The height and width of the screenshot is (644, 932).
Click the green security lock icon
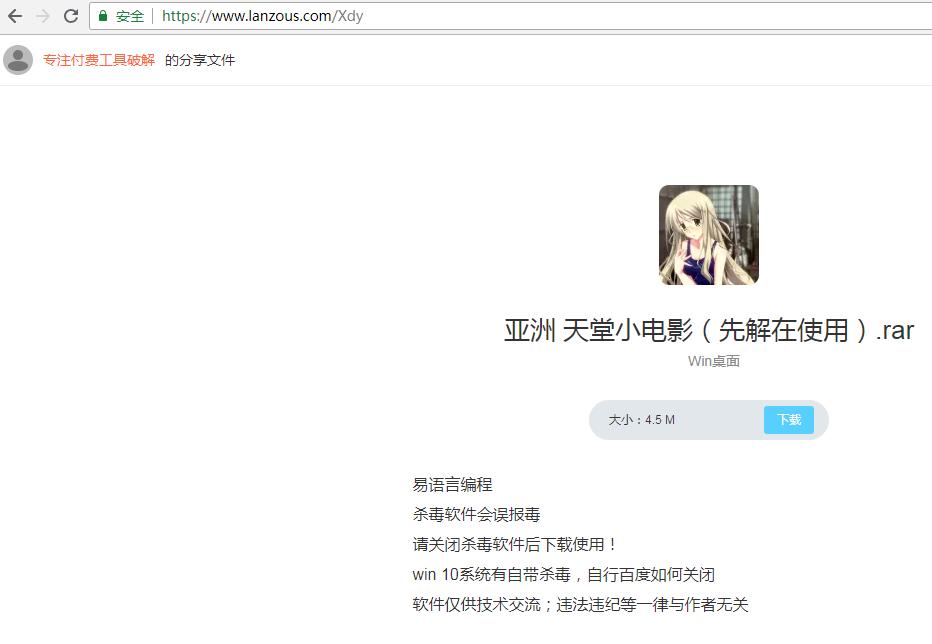(101, 16)
